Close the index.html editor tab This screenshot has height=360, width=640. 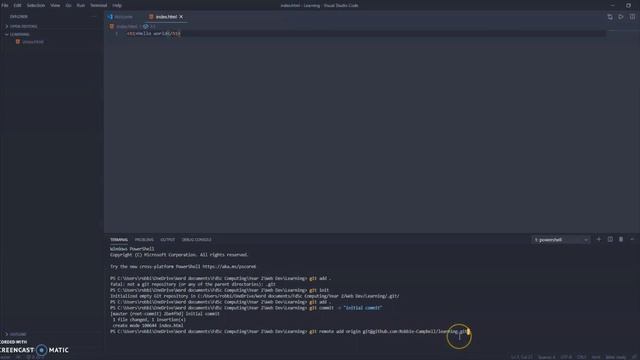point(181,17)
